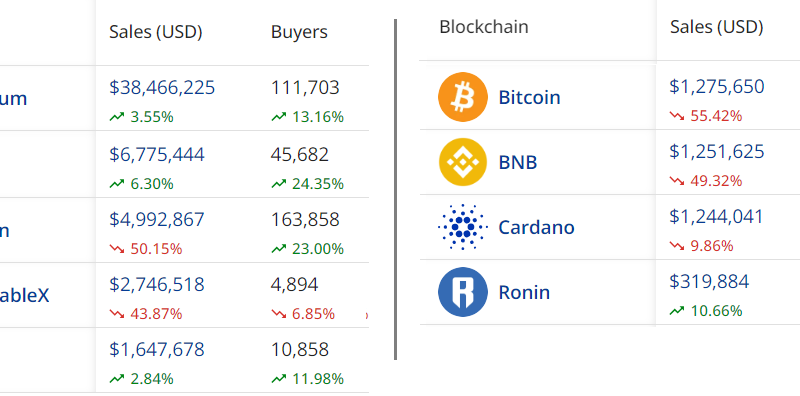Viewport: 800px width, 396px height.
Task: Click the red down arrow beside 55.42%
Action: pos(677,116)
